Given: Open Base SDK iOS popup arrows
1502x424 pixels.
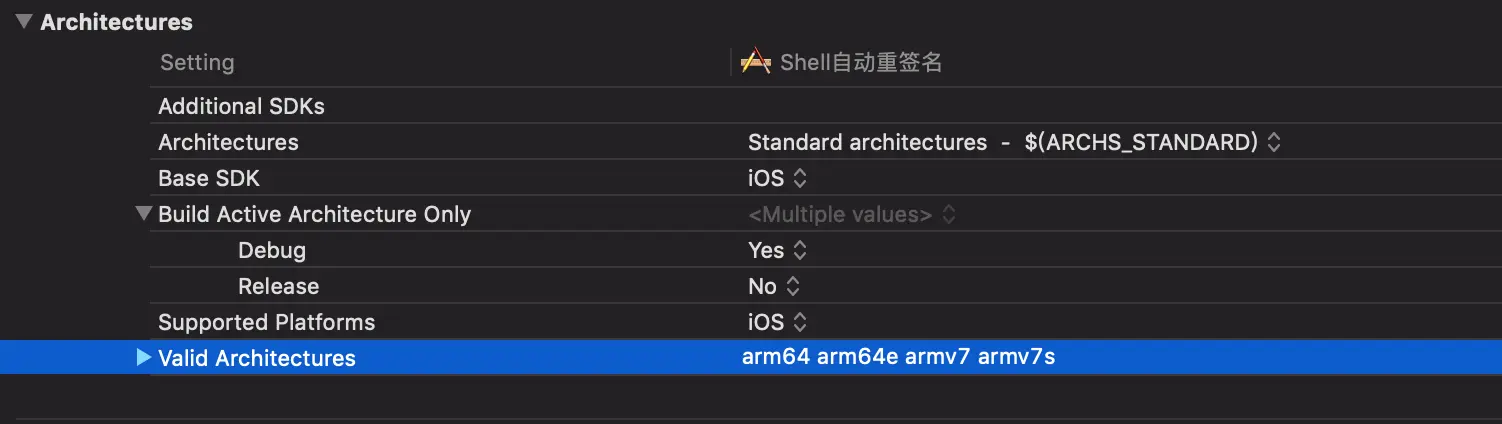Looking at the screenshot, I should click(x=799, y=178).
